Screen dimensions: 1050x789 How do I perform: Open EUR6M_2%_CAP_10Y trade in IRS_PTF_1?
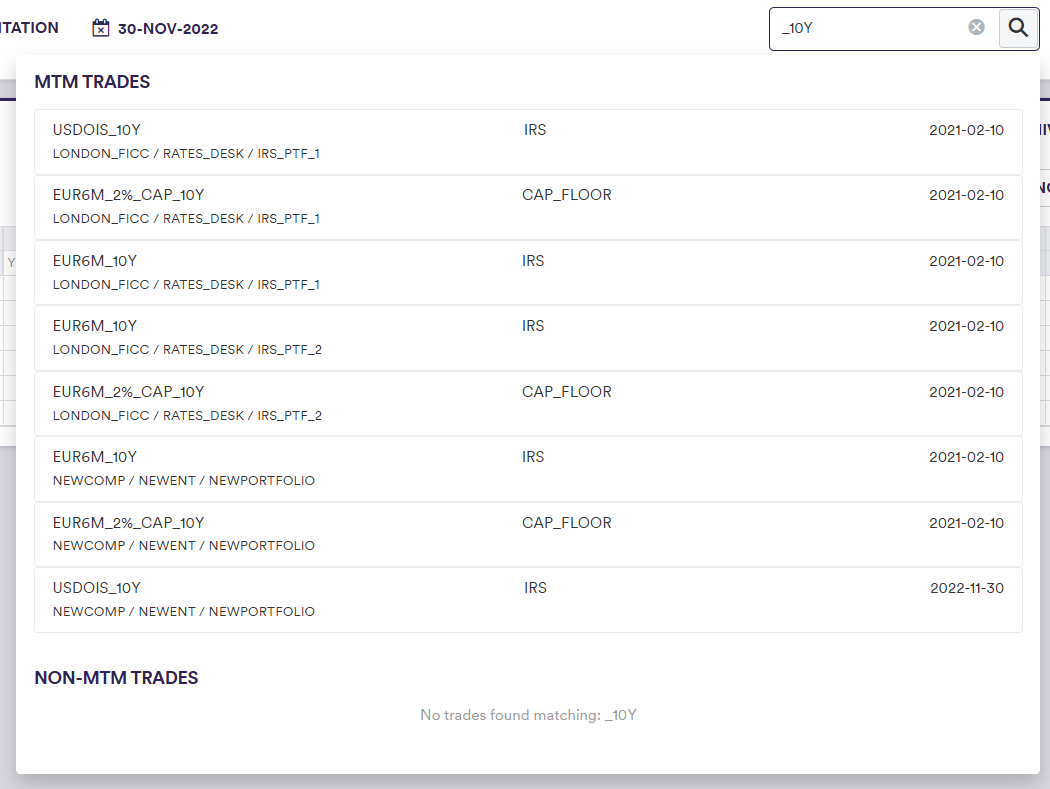point(528,207)
